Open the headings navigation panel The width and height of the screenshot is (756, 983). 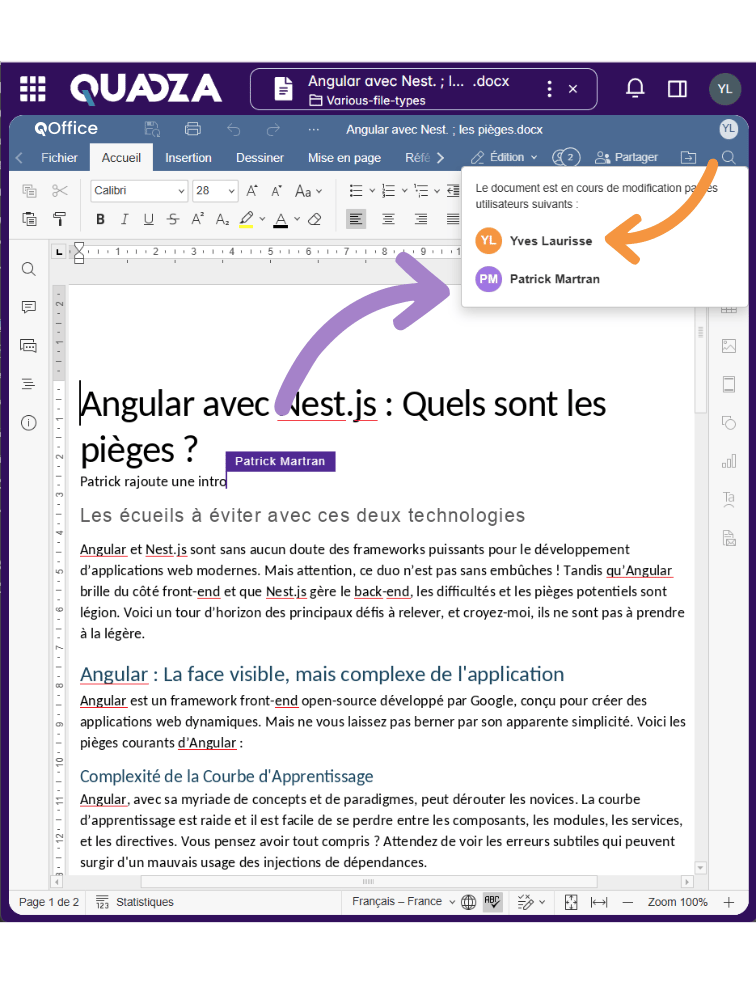(29, 384)
